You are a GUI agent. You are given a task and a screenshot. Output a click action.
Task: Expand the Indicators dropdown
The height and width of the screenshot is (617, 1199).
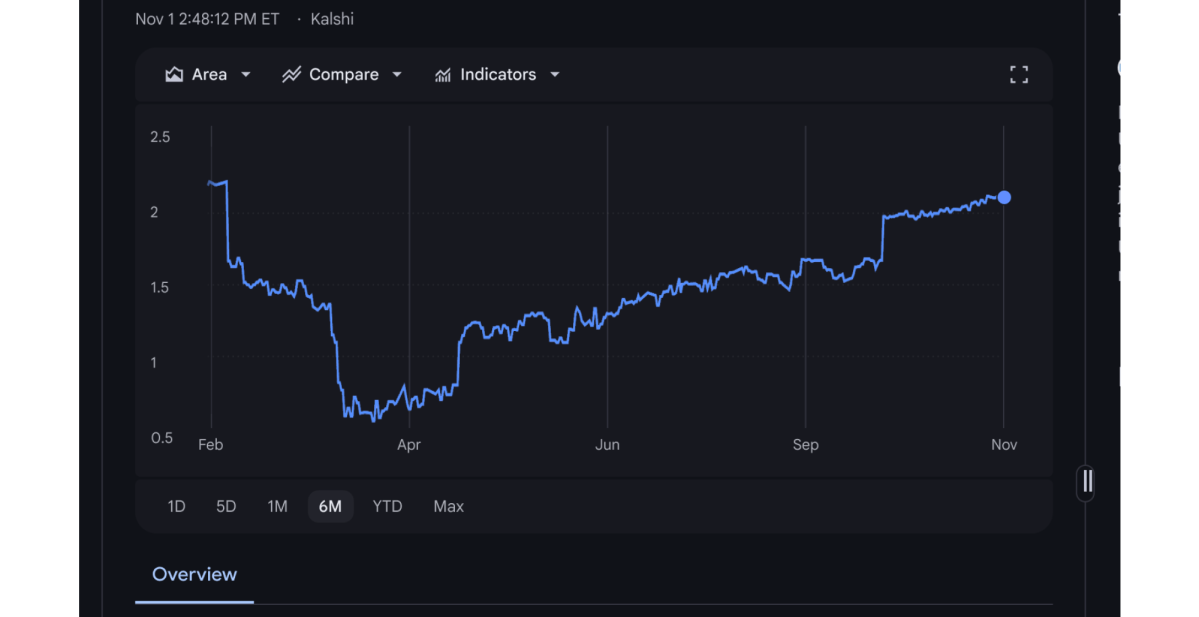click(555, 74)
